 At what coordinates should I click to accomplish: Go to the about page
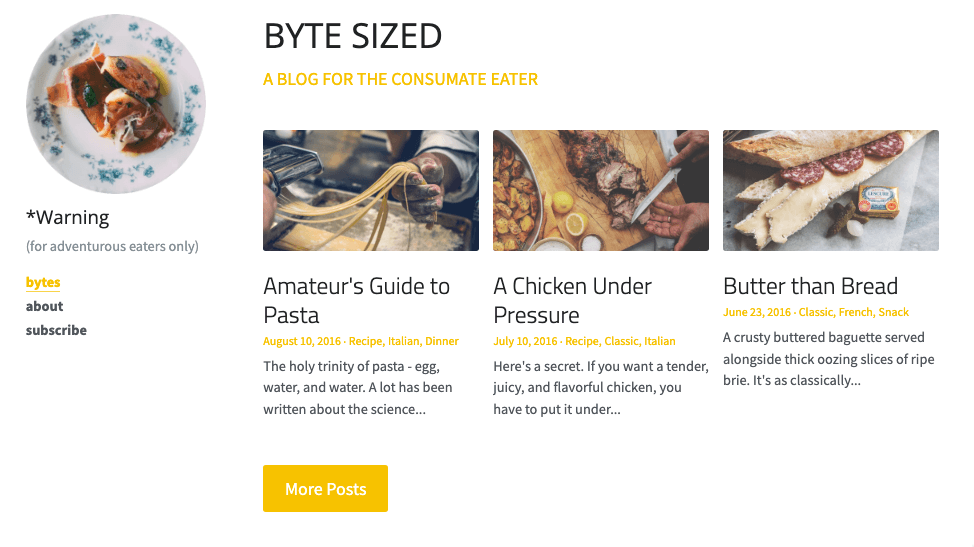tap(44, 306)
